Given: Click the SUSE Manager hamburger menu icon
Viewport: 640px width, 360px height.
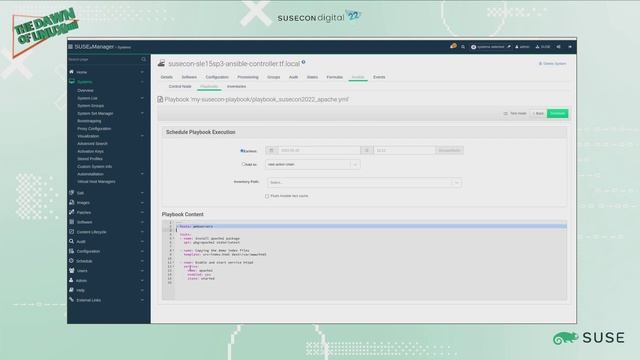Looking at the screenshot, I should click(70, 47).
